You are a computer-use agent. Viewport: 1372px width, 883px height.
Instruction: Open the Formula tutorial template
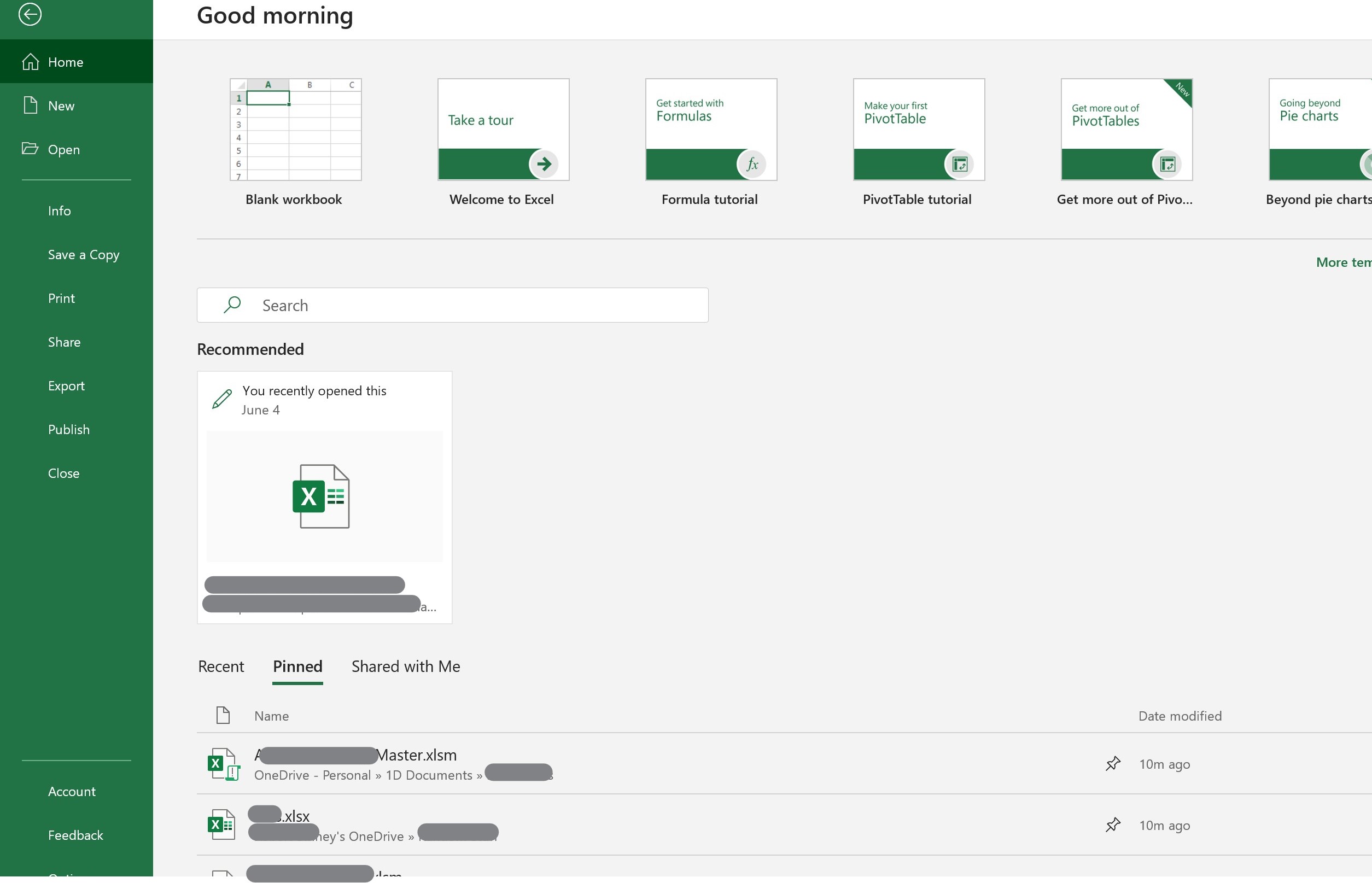[710, 130]
